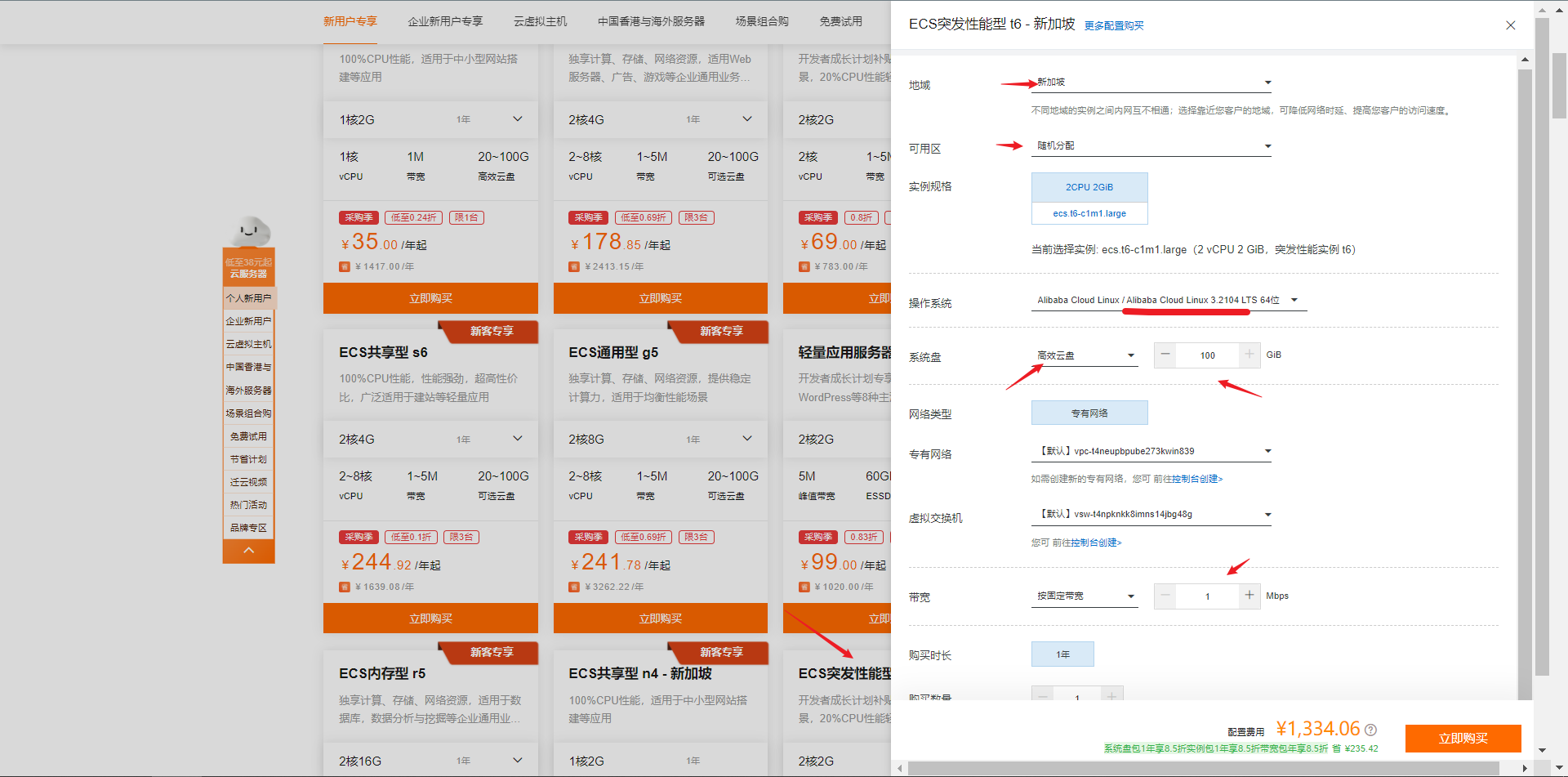Viewport: 1568px width, 777px height.
Task: Select the 专有网络 network type
Action: pyautogui.click(x=1089, y=413)
